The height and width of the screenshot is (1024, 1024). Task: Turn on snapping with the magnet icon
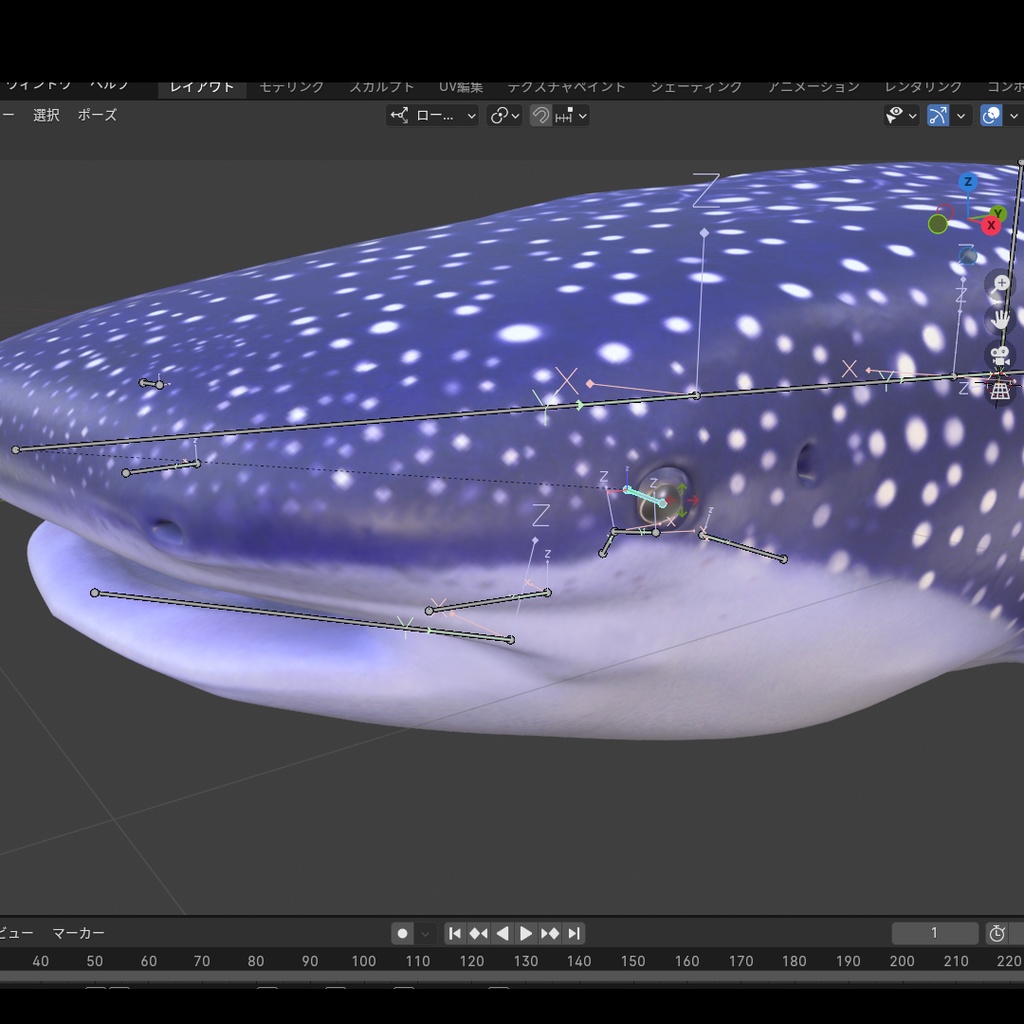[540, 115]
